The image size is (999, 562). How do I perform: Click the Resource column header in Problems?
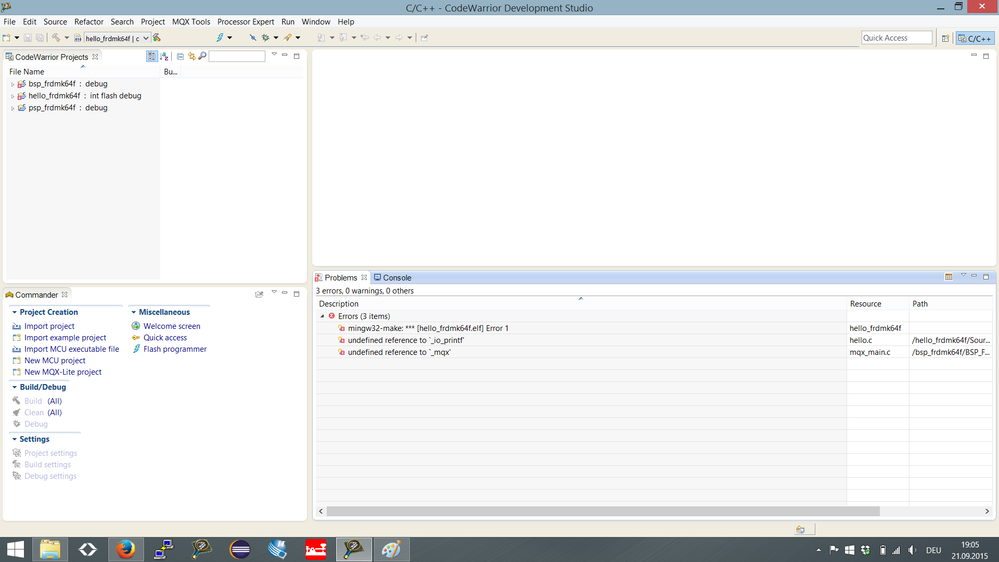[x=877, y=304]
